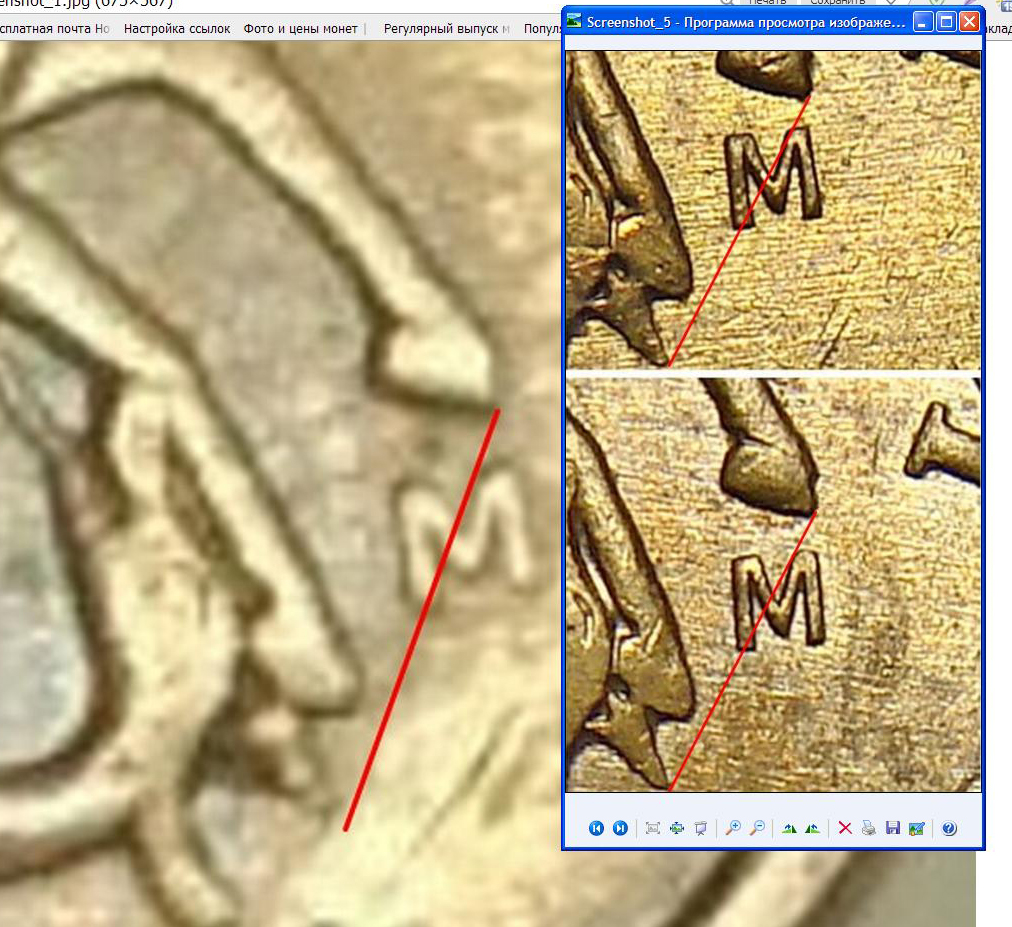The image size is (1012, 927).
Task: Open the "платная почта" bookmark
Action: (54, 29)
